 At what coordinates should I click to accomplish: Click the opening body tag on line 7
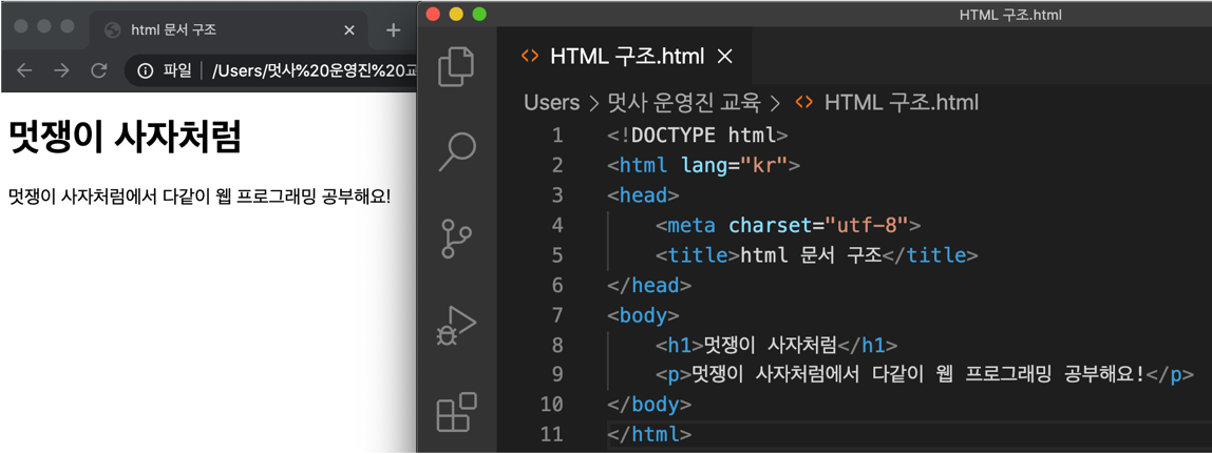(643, 315)
